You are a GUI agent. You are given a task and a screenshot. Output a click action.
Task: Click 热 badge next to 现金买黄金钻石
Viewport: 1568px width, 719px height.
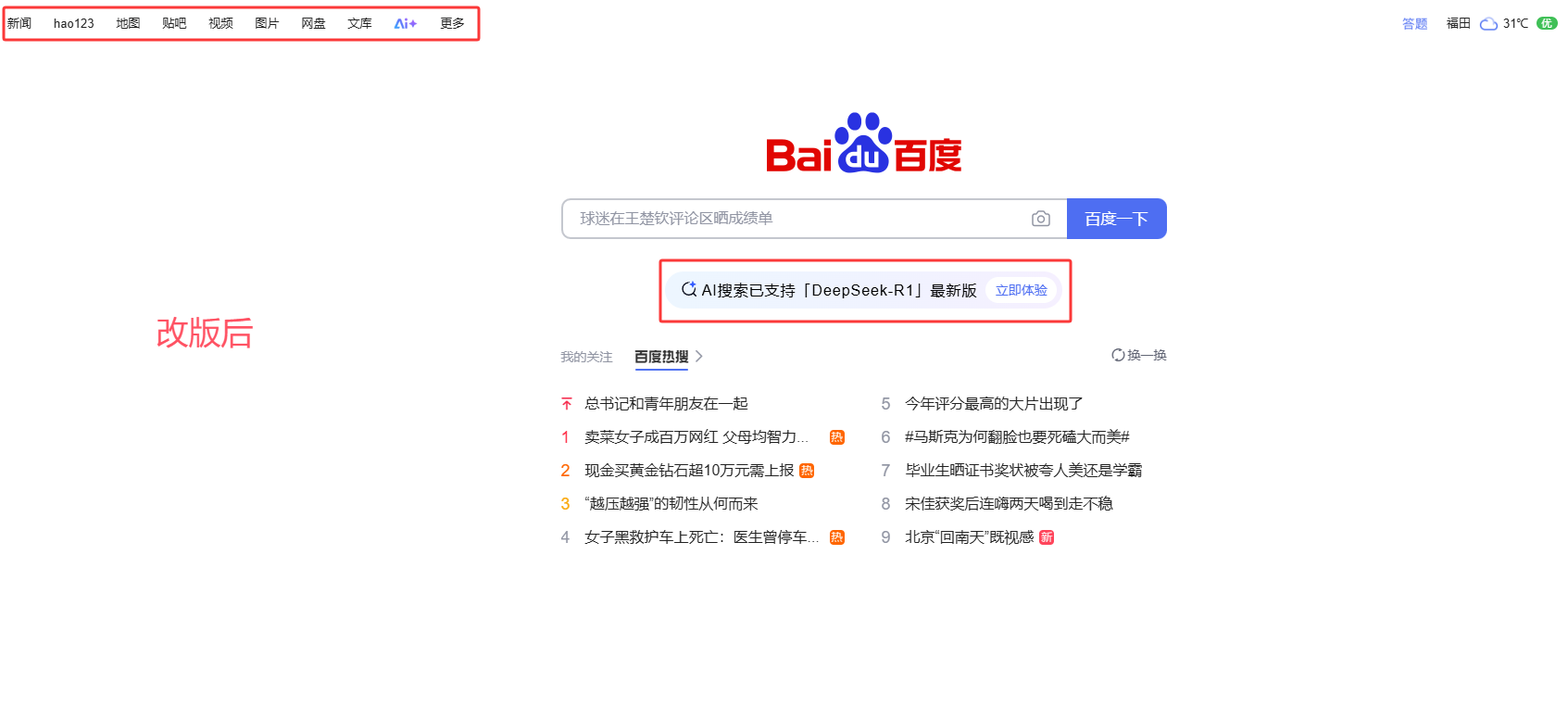point(807,471)
